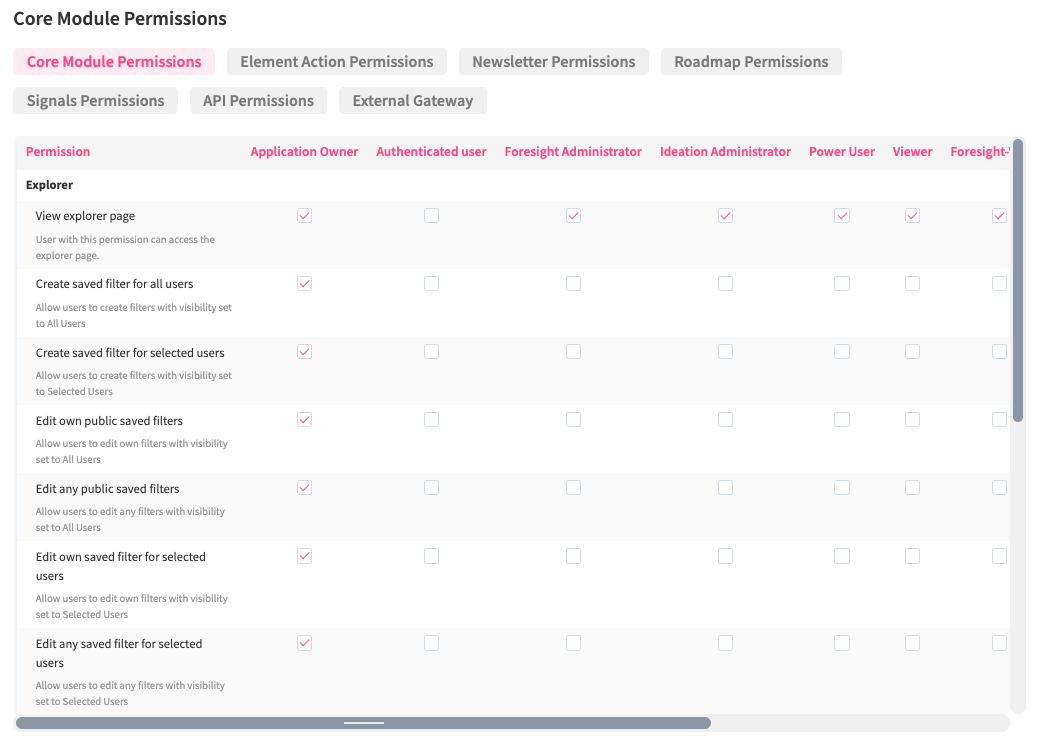Click the horizontal scrollbar thumb below the table
The width and height of the screenshot is (1038, 740).
click(x=363, y=723)
